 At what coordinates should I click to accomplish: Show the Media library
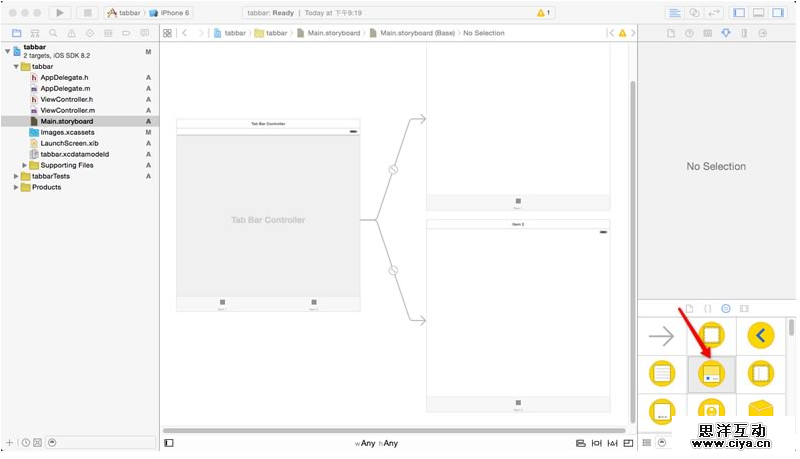pyautogui.click(x=744, y=309)
